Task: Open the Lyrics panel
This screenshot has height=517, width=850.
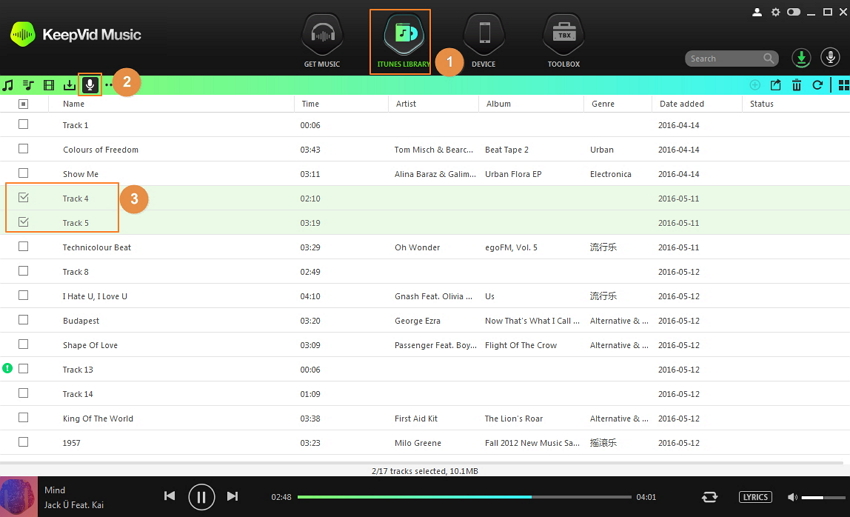Action: tap(755, 497)
